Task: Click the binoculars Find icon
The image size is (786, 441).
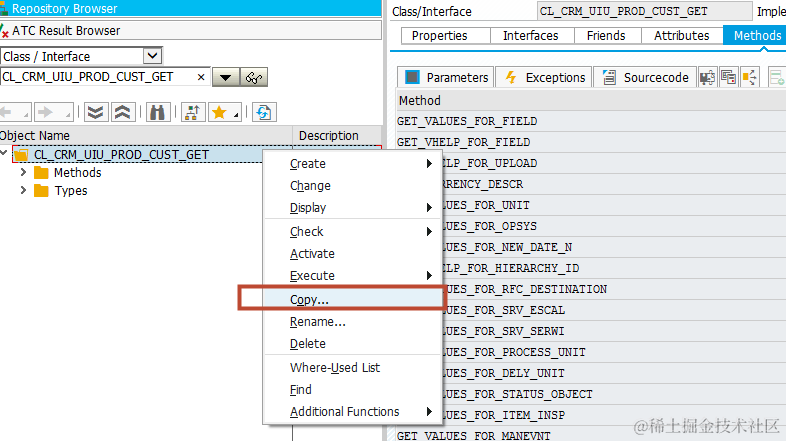Action: tap(158, 112)
